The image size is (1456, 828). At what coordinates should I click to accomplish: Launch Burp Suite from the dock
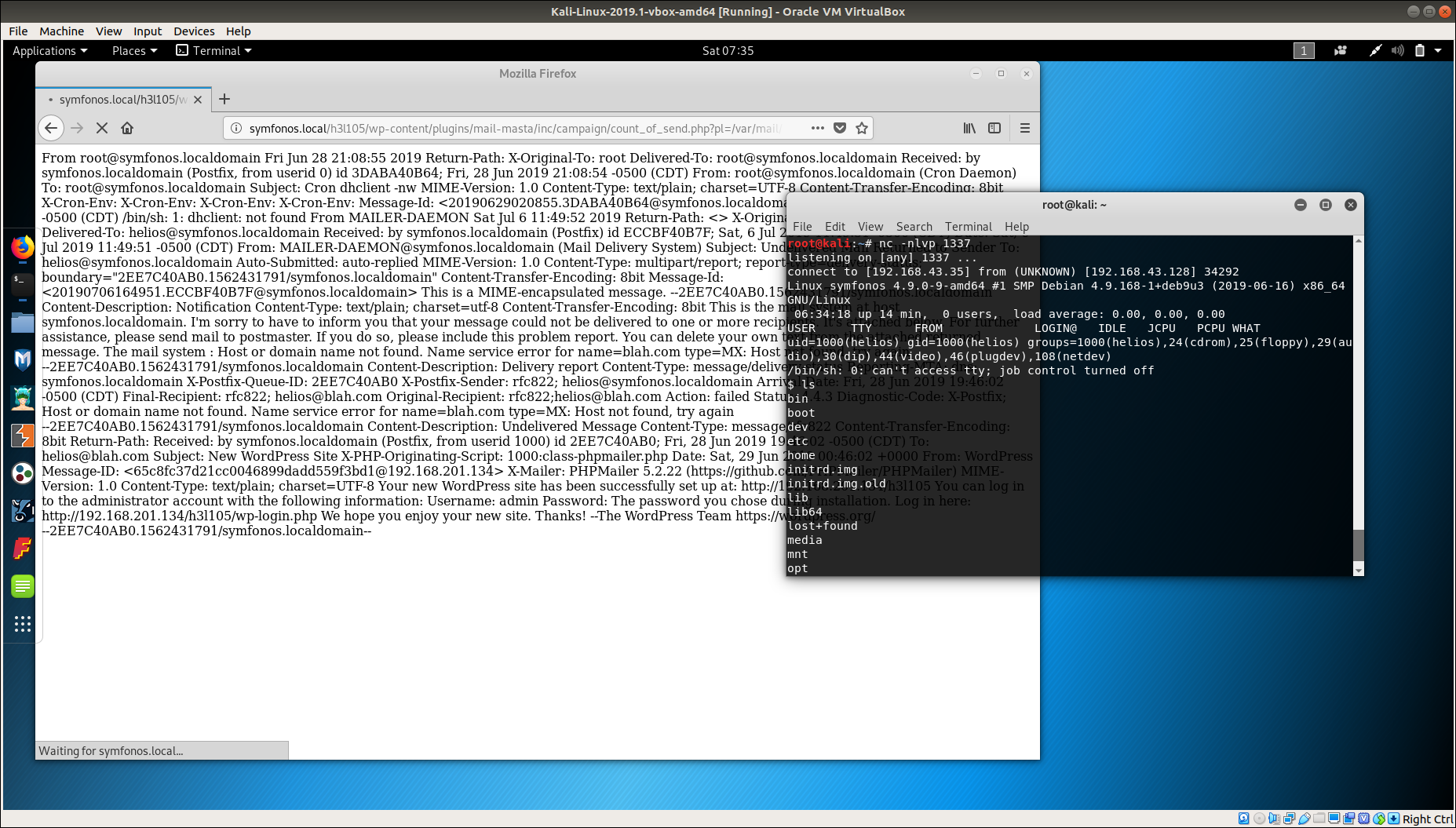[x=23, y=436]
